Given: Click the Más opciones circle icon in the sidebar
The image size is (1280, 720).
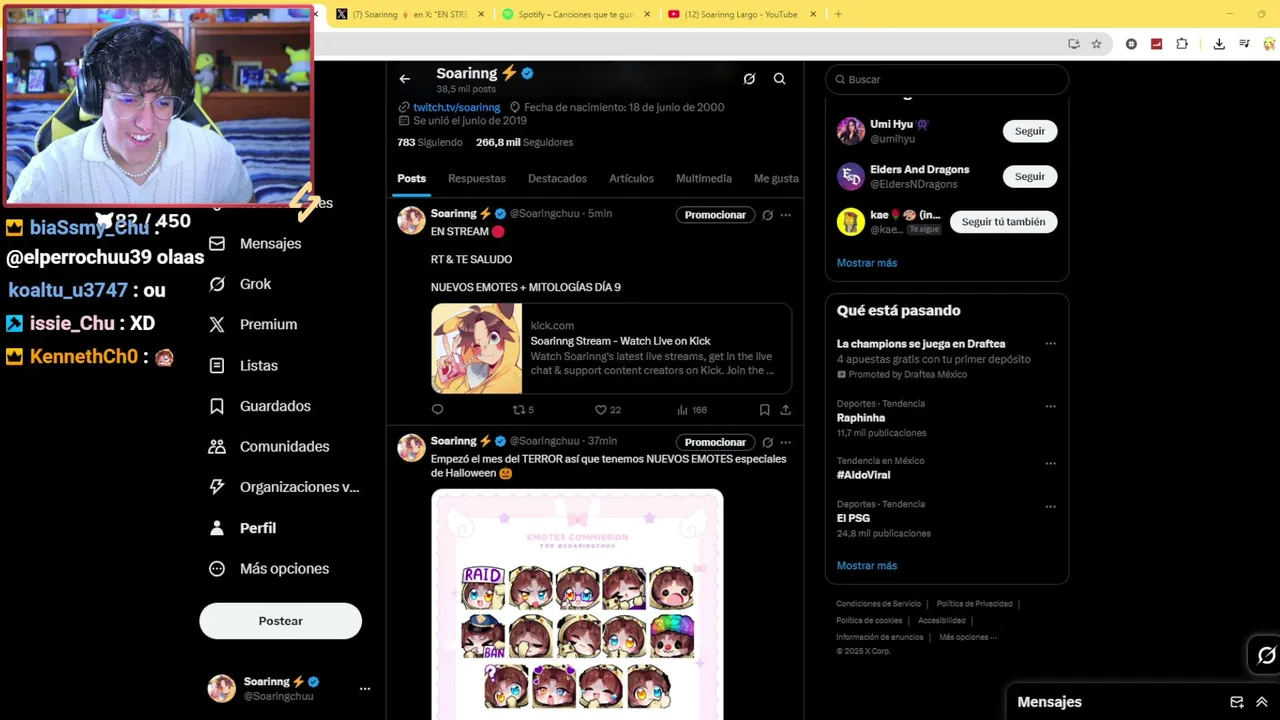Looking at the screenshot, I should coord(217,568).
